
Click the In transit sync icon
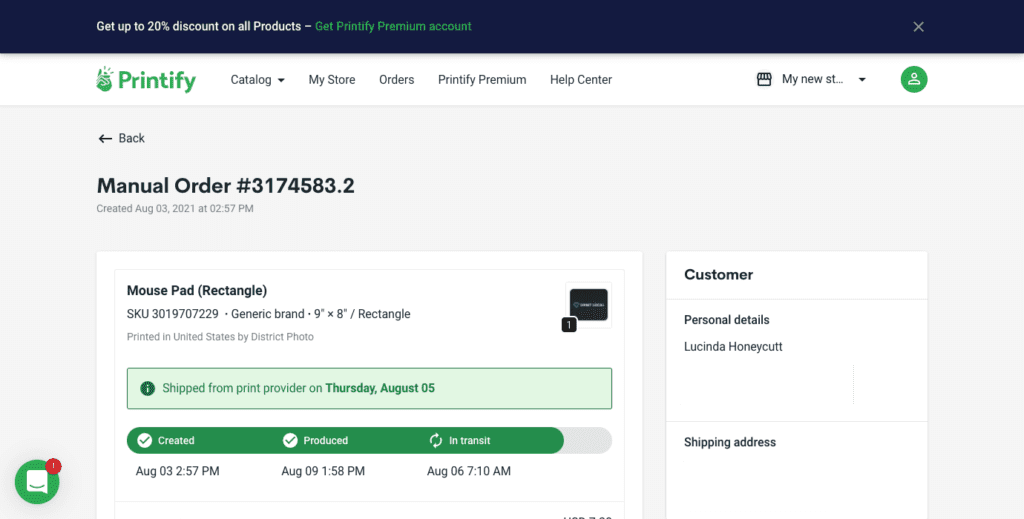click(x=436, y=441)
